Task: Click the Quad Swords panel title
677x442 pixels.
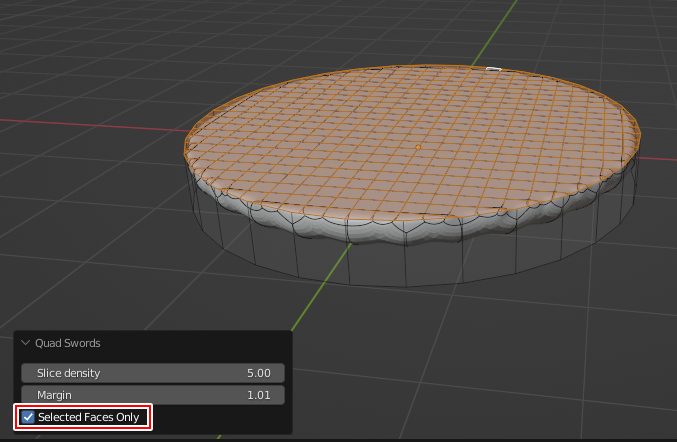Action: point(68,343)
